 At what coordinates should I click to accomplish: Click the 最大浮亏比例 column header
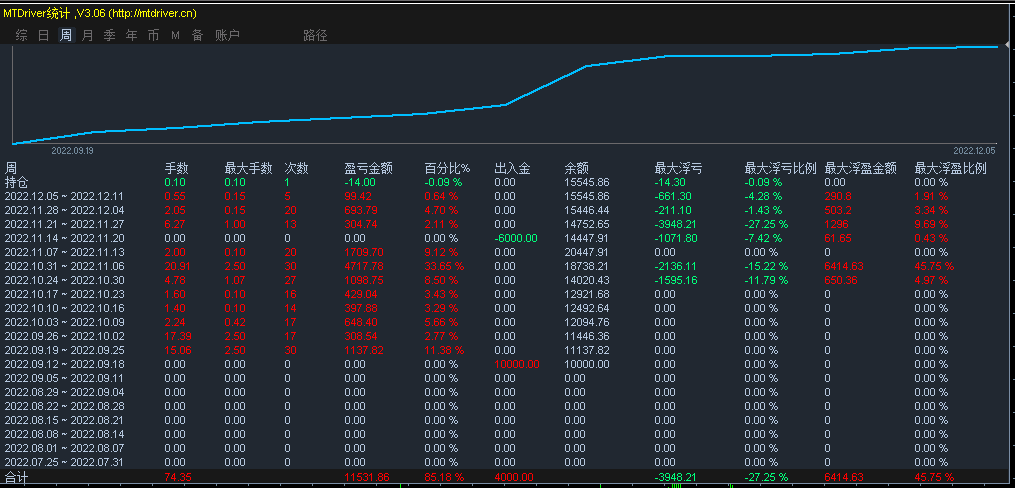pos(781,168)
